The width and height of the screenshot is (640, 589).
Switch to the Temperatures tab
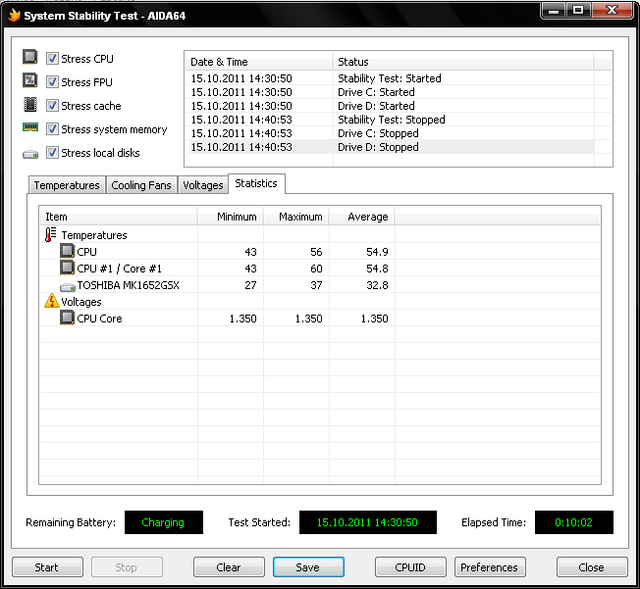pyautogui.click(x=66, y=185)
